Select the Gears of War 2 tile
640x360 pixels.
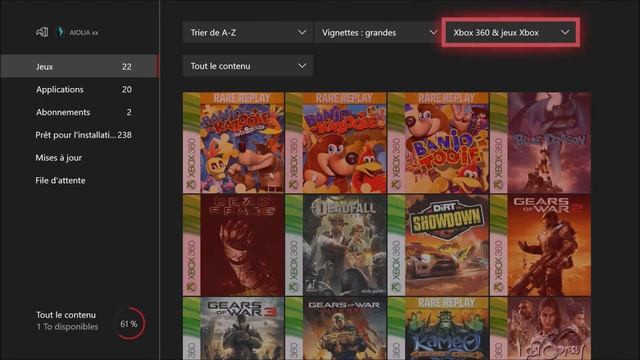point(540,245)
